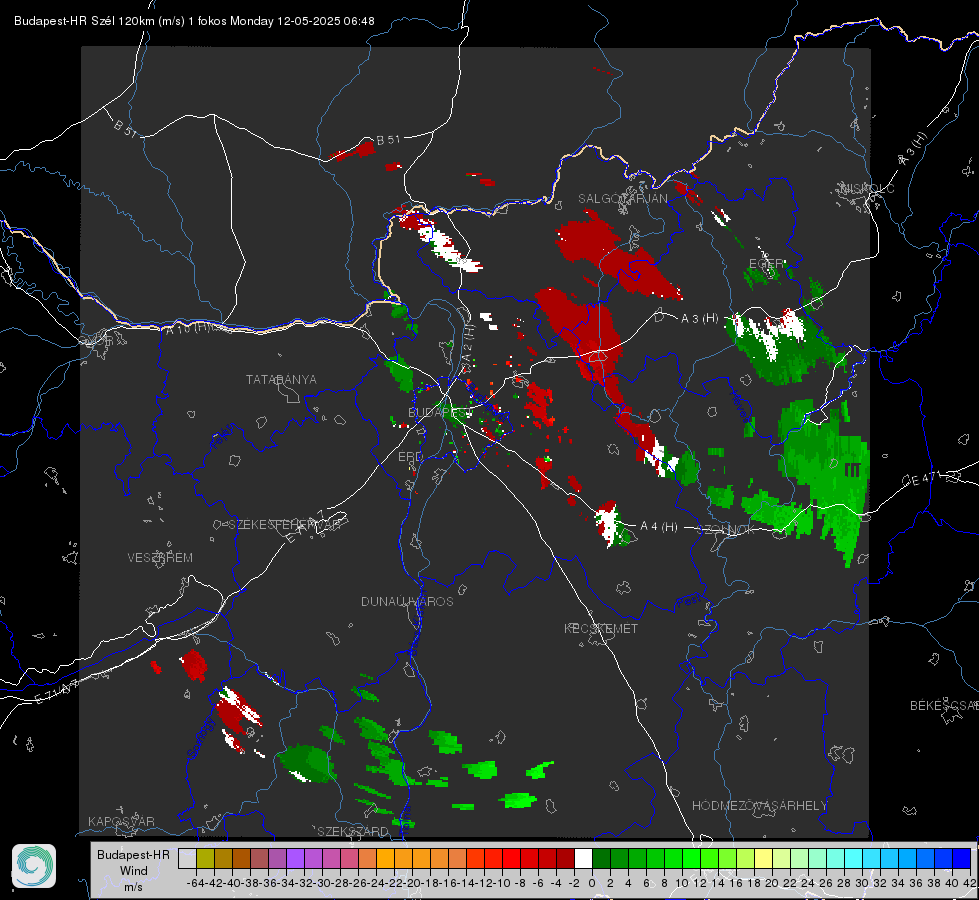Click the KAPOSVAR city label
This screenshot has height=900, width=979.
[x=121, y=821]
